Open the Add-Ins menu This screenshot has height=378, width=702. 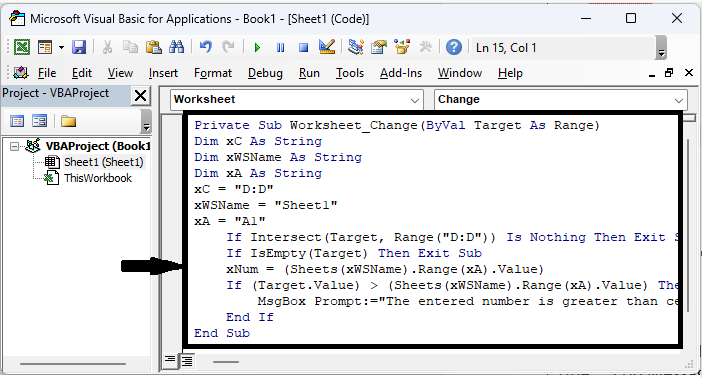point(401,73)
